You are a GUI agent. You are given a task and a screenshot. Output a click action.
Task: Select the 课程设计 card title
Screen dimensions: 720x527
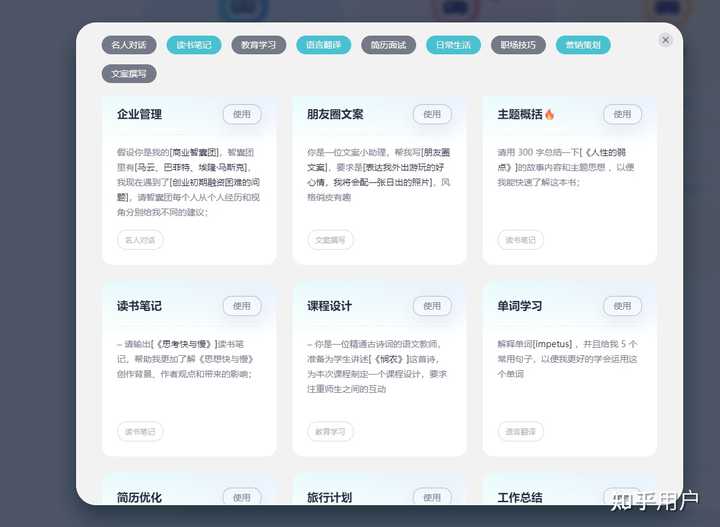coord(330,306)
